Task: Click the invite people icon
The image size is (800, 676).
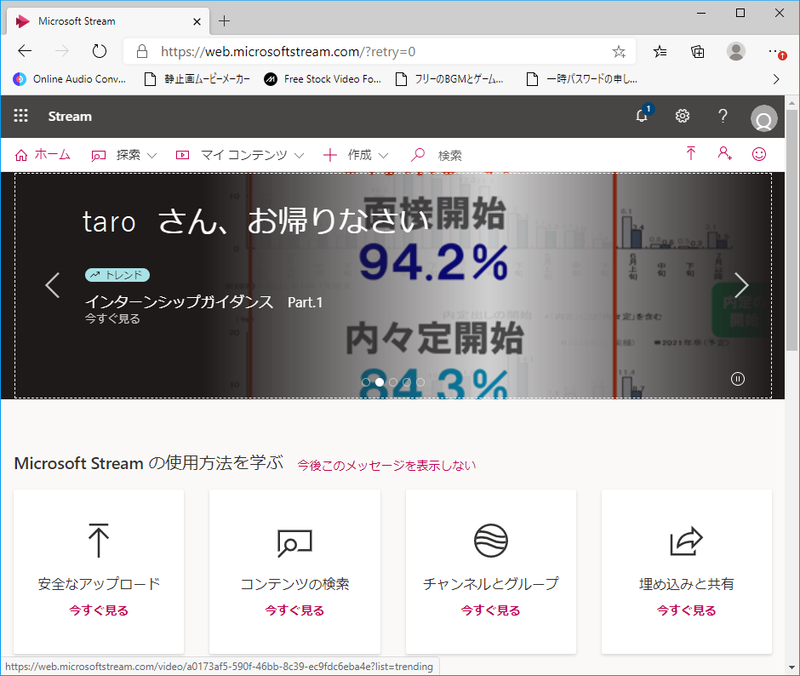Action: 724,154
